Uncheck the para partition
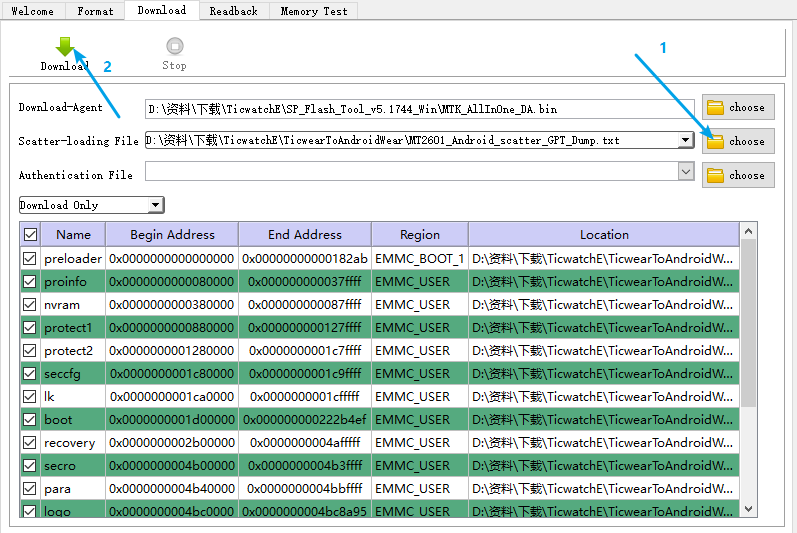797x533 pixels. (x=29, y=489)
